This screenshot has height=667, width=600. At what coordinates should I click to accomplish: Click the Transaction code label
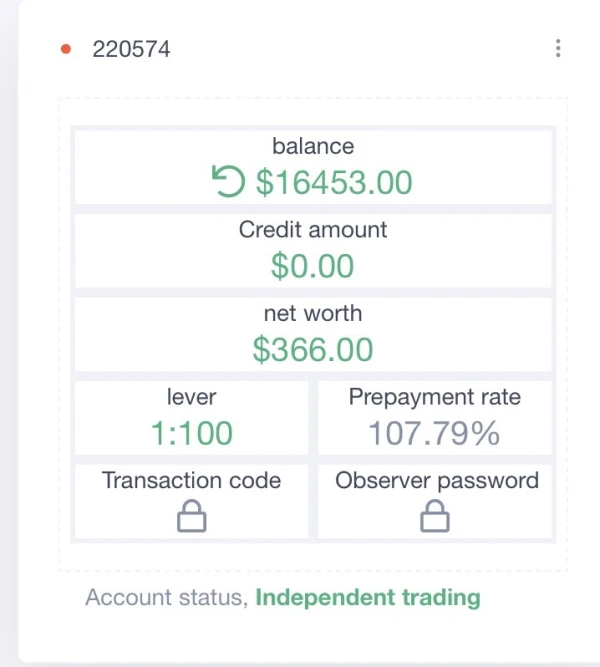click(191, 480)
